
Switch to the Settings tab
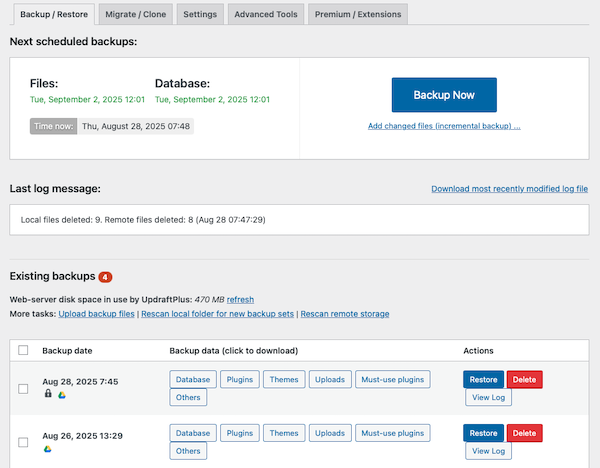200,15
